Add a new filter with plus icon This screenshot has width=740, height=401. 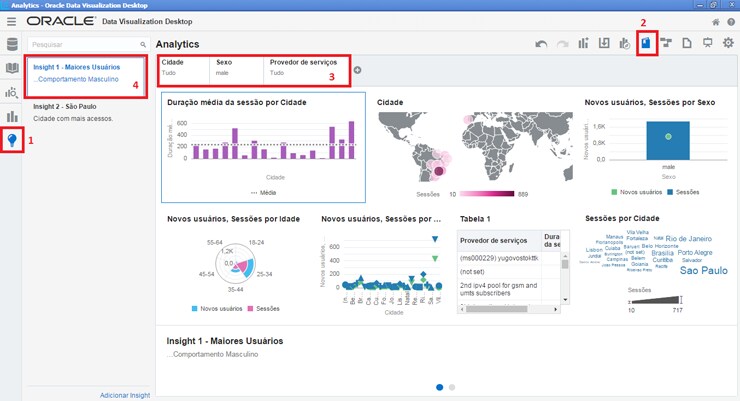[x=358, y=70]
